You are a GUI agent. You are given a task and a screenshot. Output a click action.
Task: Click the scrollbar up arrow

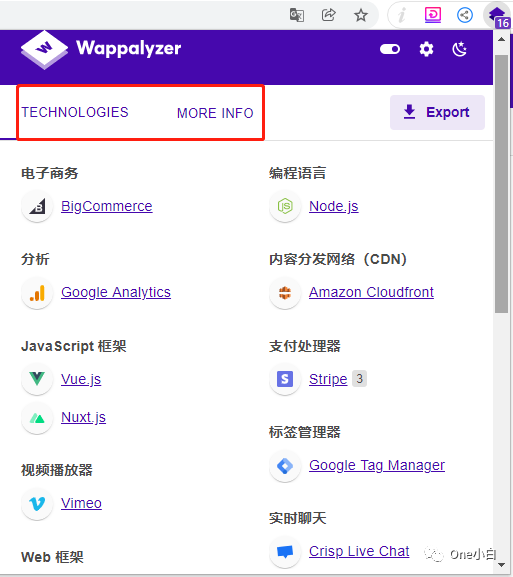501,39
